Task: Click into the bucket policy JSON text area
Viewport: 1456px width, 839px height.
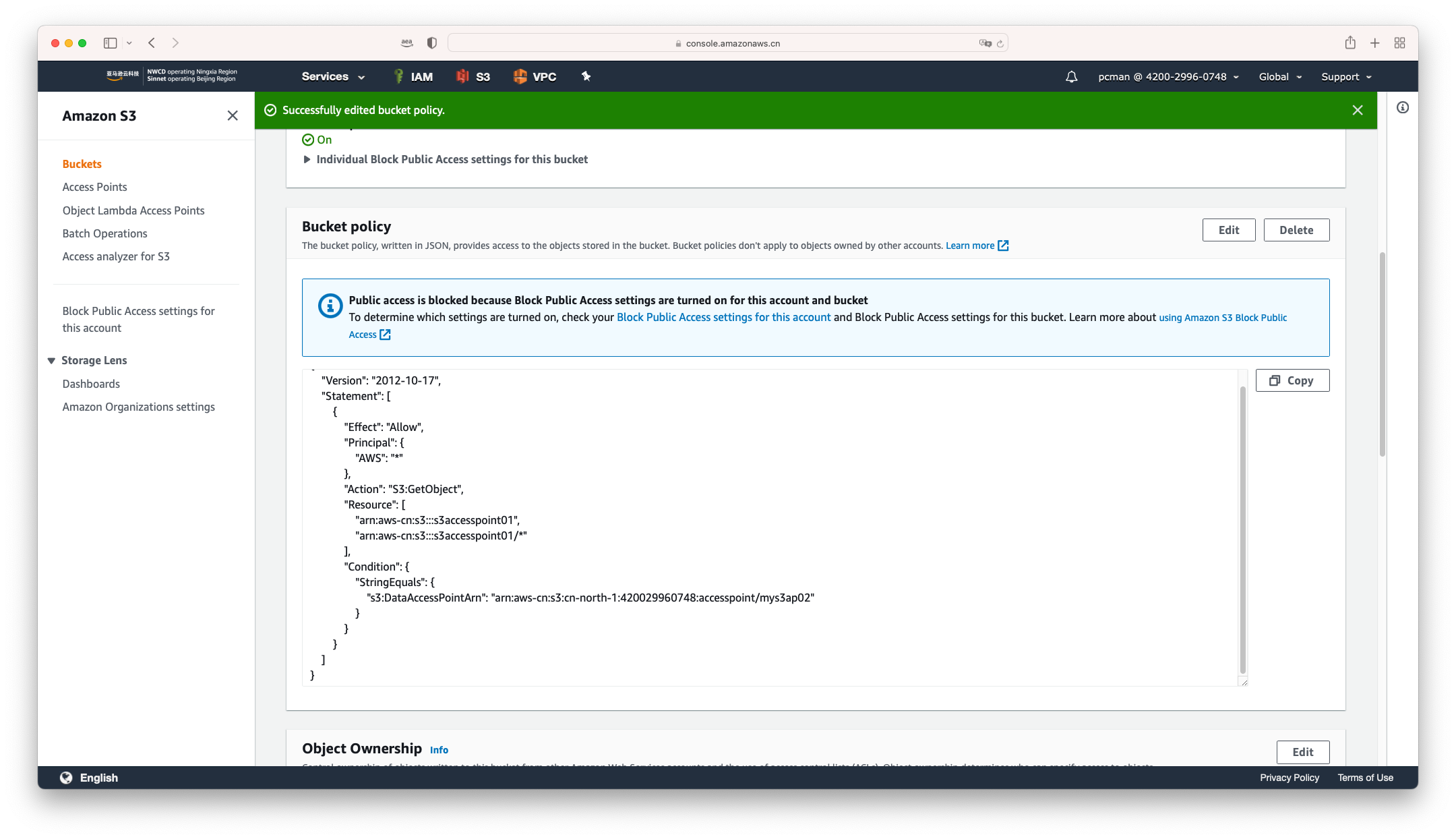Action: (770, 527)
